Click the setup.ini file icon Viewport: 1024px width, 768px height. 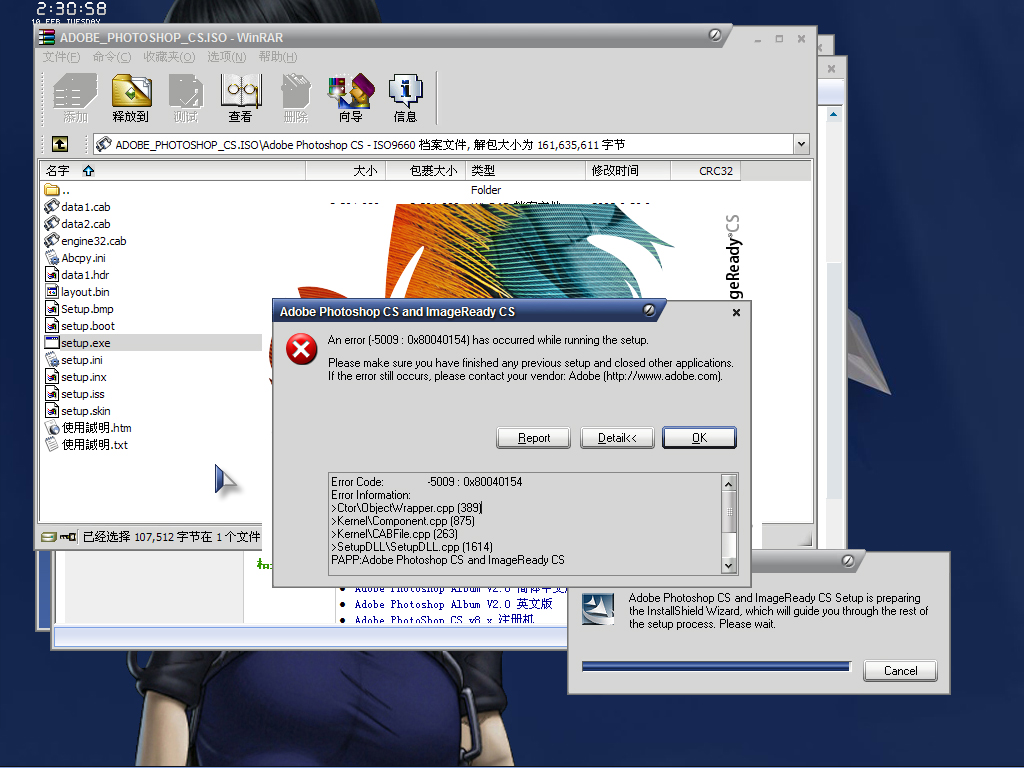pos(52,359)
